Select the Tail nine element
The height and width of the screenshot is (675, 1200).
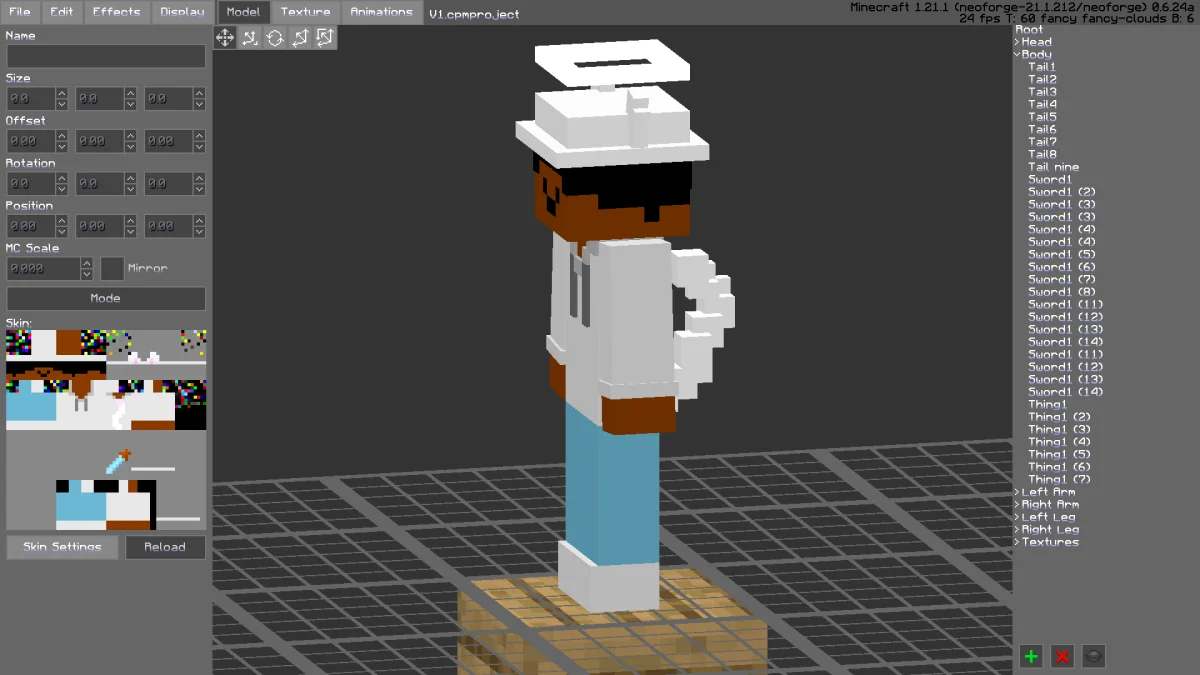point(1054,167)
